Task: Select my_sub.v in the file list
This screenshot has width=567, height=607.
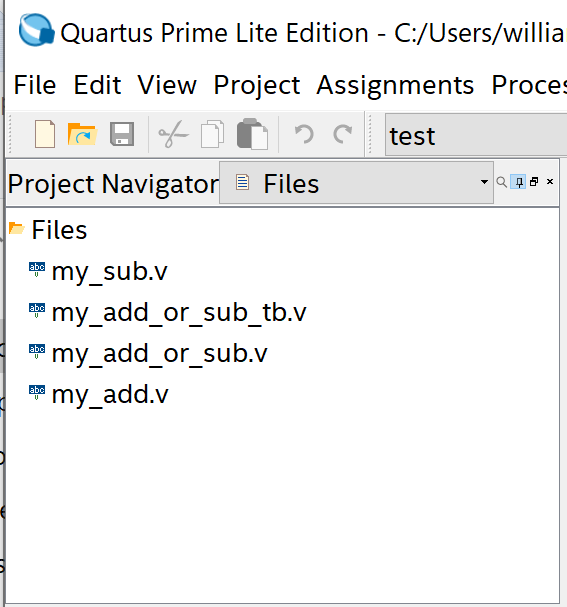Action: (x=110, y=271)
